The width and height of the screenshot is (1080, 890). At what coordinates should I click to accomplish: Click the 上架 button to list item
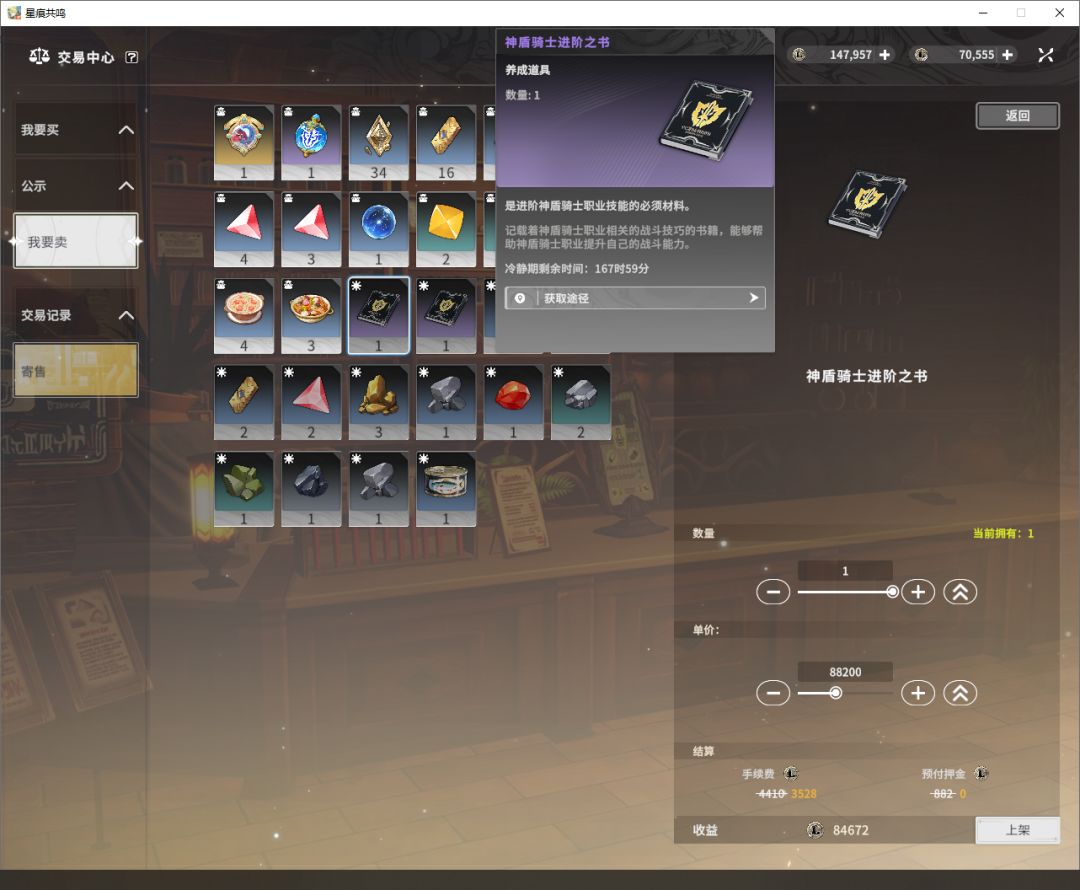1017,830
